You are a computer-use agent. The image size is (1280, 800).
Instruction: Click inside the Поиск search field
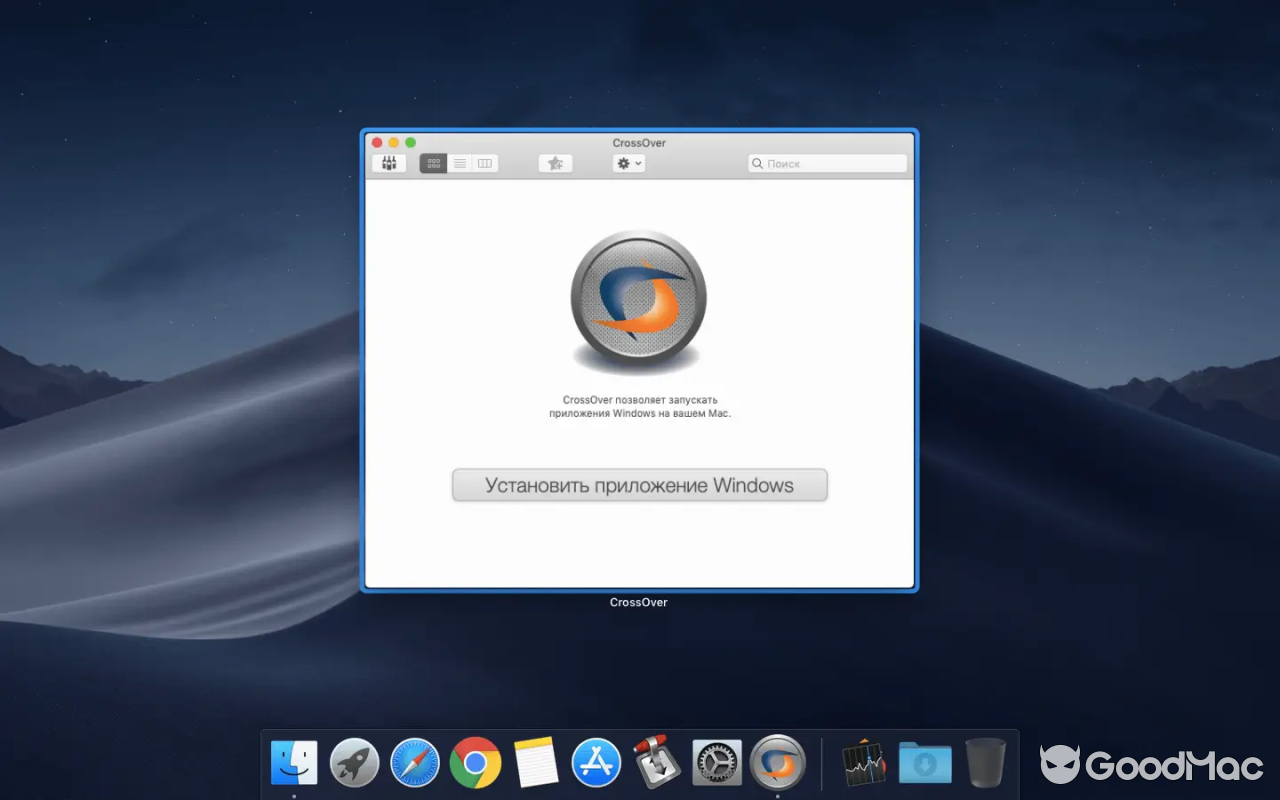[x=827, y=163]
